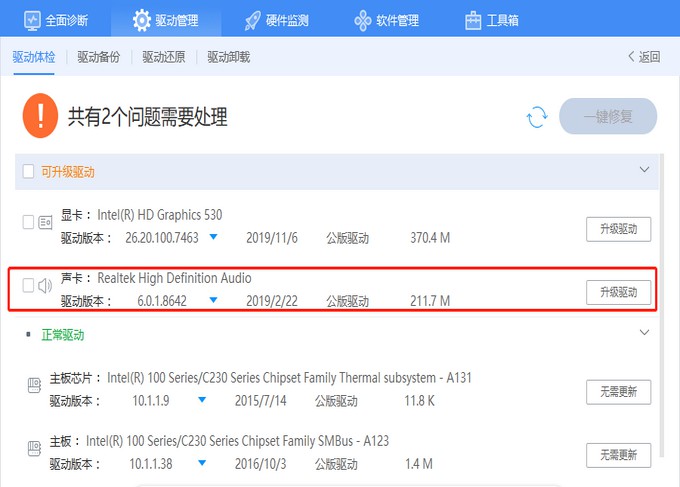Collapse the 可升级驱动 section chevron
Image resolution: width=680 pixels, height=487 pixels.
click(x=644, y=170)
